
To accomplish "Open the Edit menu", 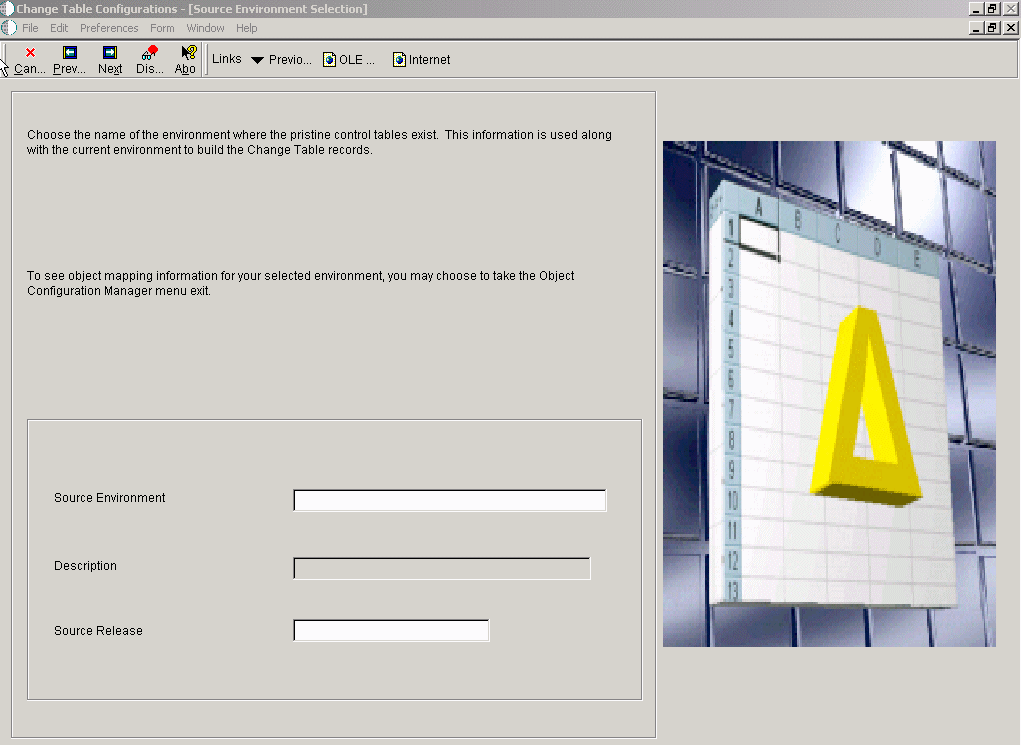I will 59,28.
